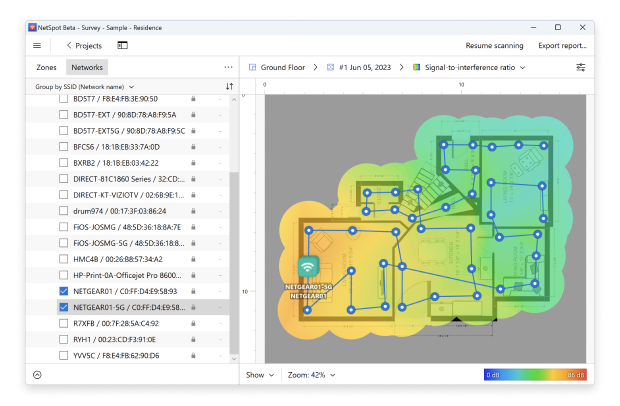Viewport: 620px width, 406px height.
Task: Click lock icon on HMC4B row
Action: coord(193,259)
